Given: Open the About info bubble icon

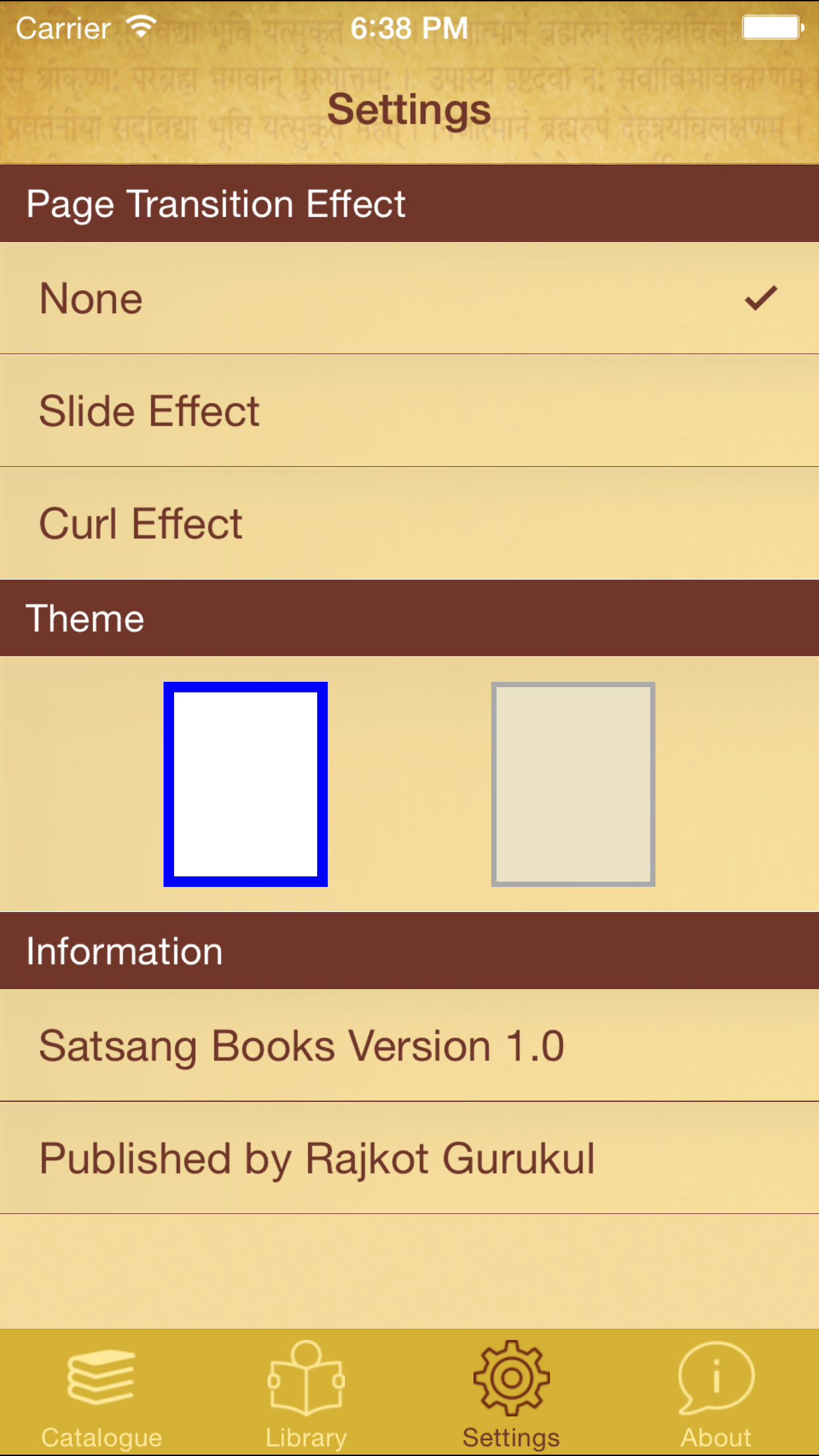Looking at the screenshot, I should (716, 1378).
